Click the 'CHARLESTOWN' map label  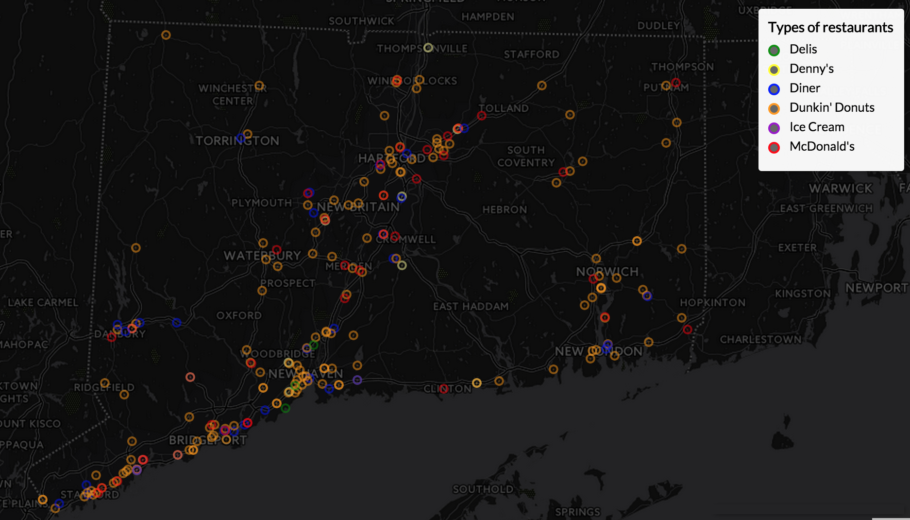(761, 339)
